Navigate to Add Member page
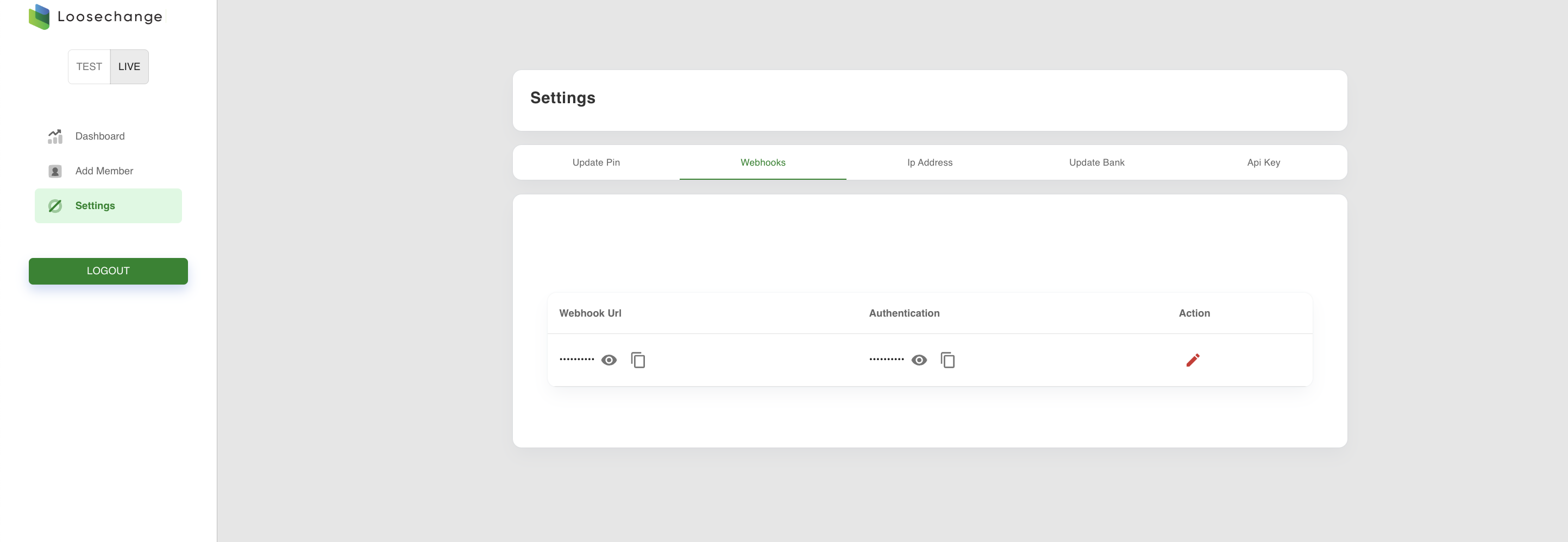This screenshot has height=542, width=1568. (x=104, y=171)
